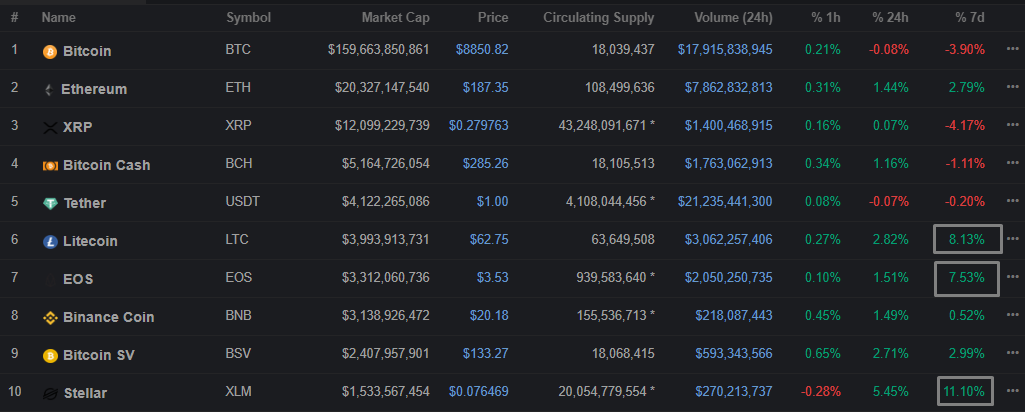Click Bitcoin volume $17,915,838,945
Screen dimensions: 1025x412
tap(725, 49)
